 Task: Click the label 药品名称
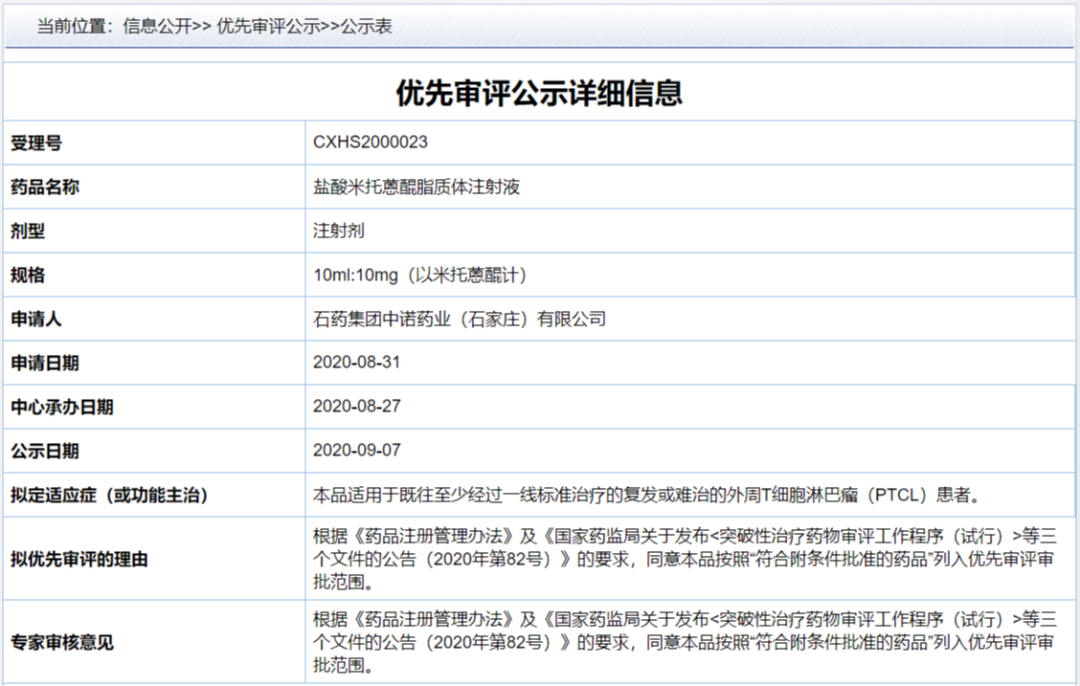tap(45, 187)
